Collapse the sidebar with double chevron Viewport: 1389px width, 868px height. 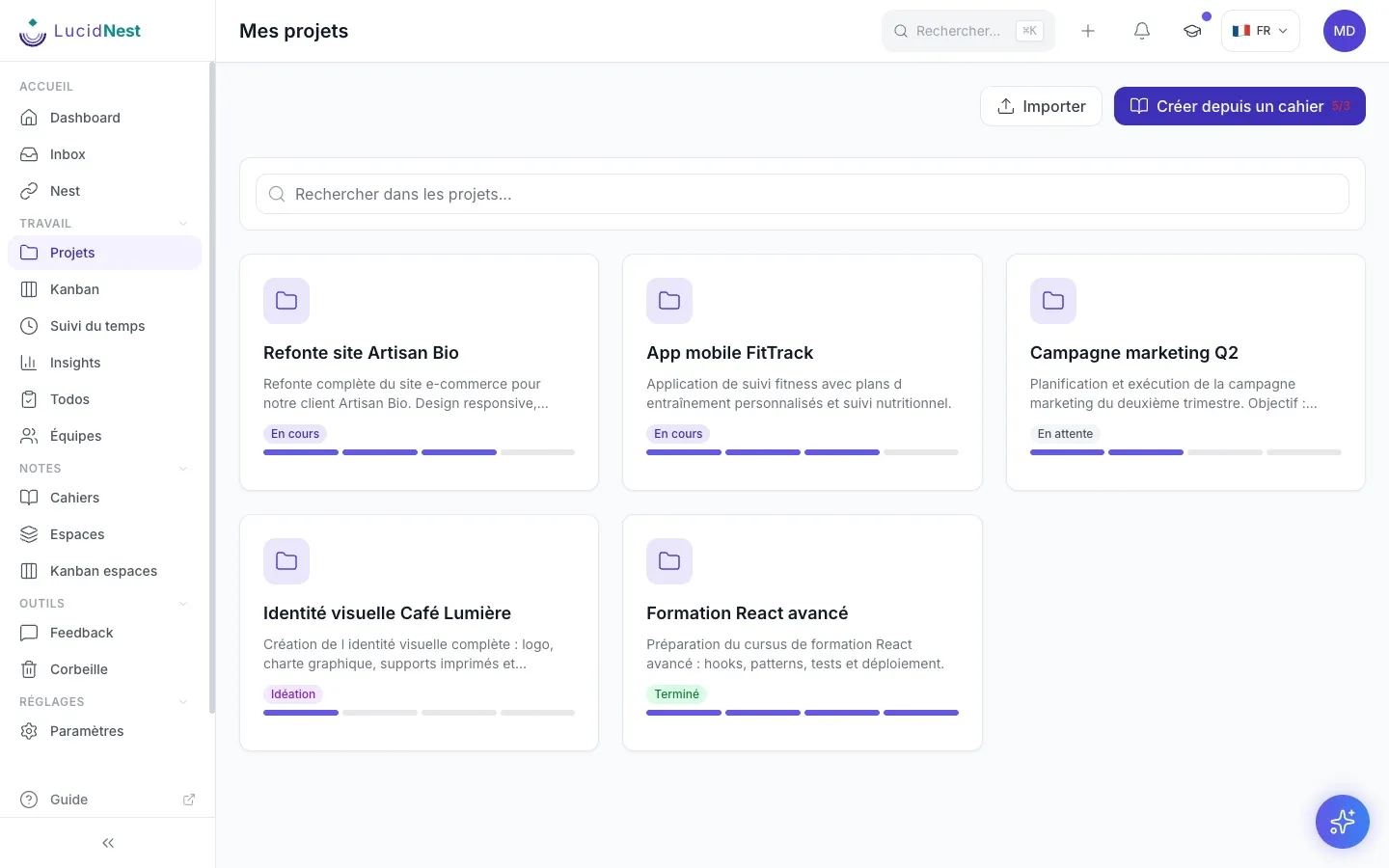[x=108, y=843]
